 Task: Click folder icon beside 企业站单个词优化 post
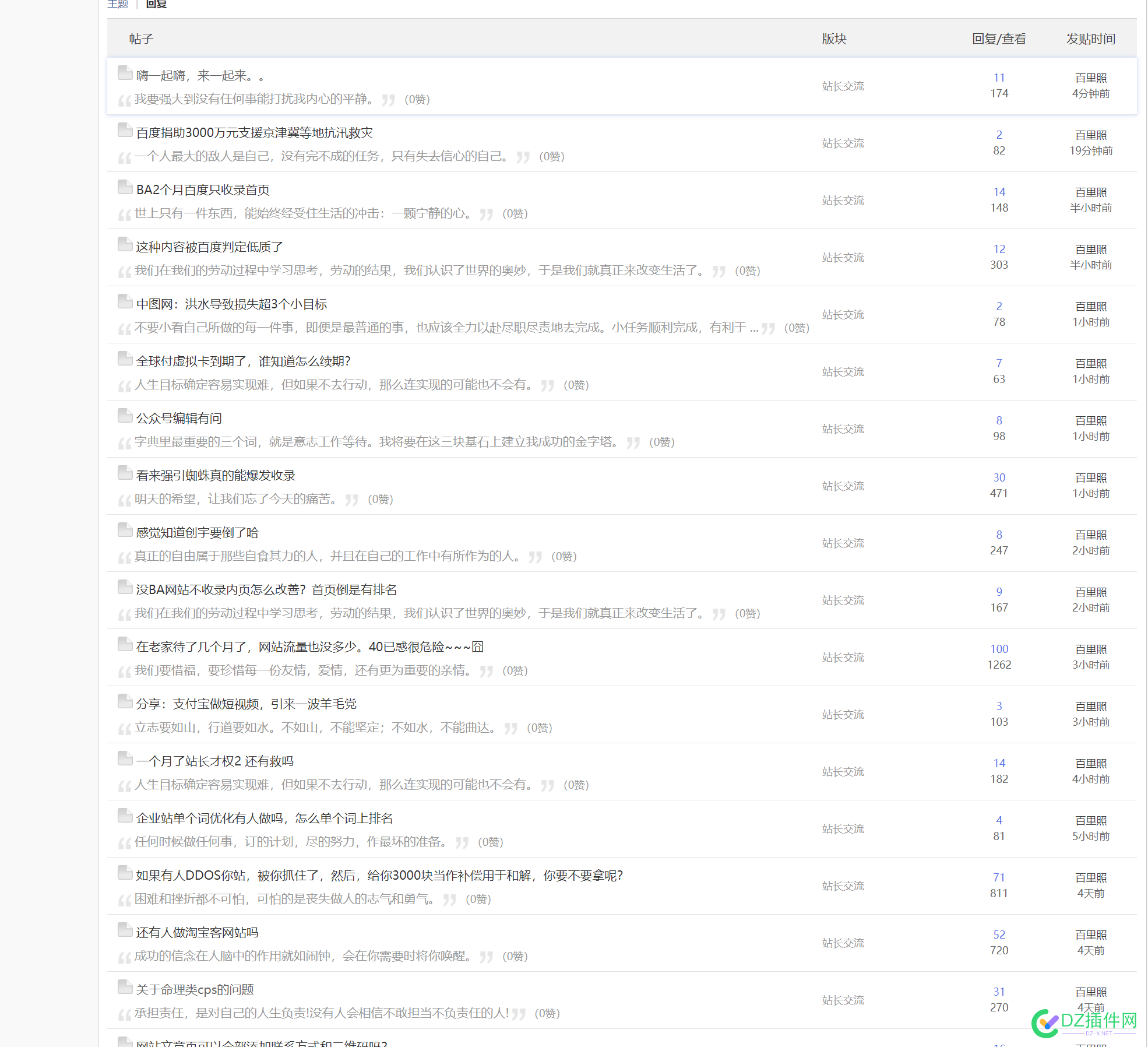pos(125,816)
